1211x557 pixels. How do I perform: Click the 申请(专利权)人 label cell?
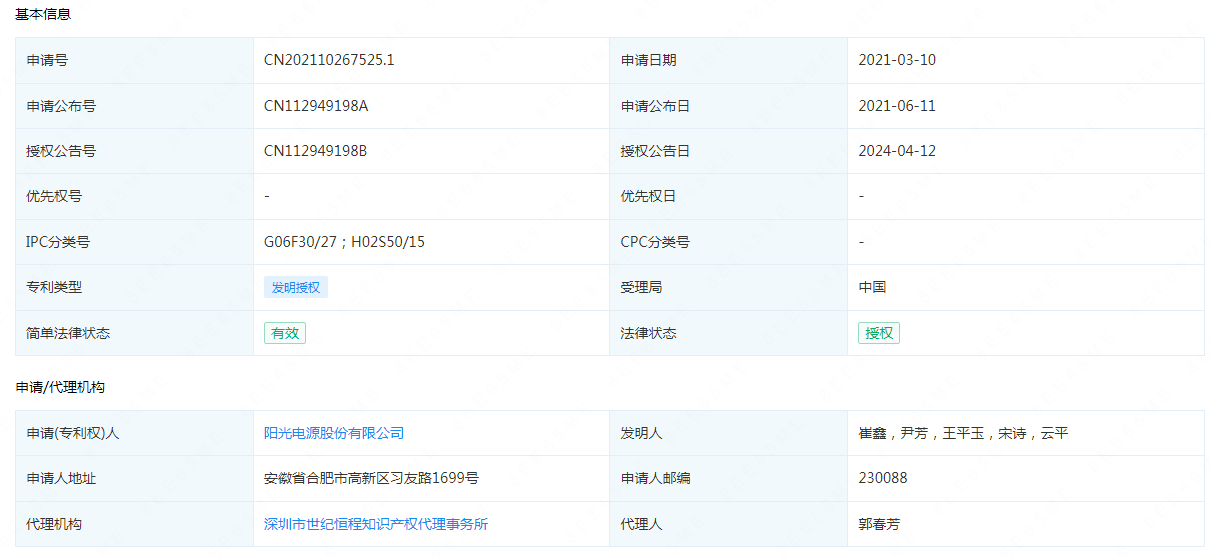pyautogui.click(x=134, y=433)
